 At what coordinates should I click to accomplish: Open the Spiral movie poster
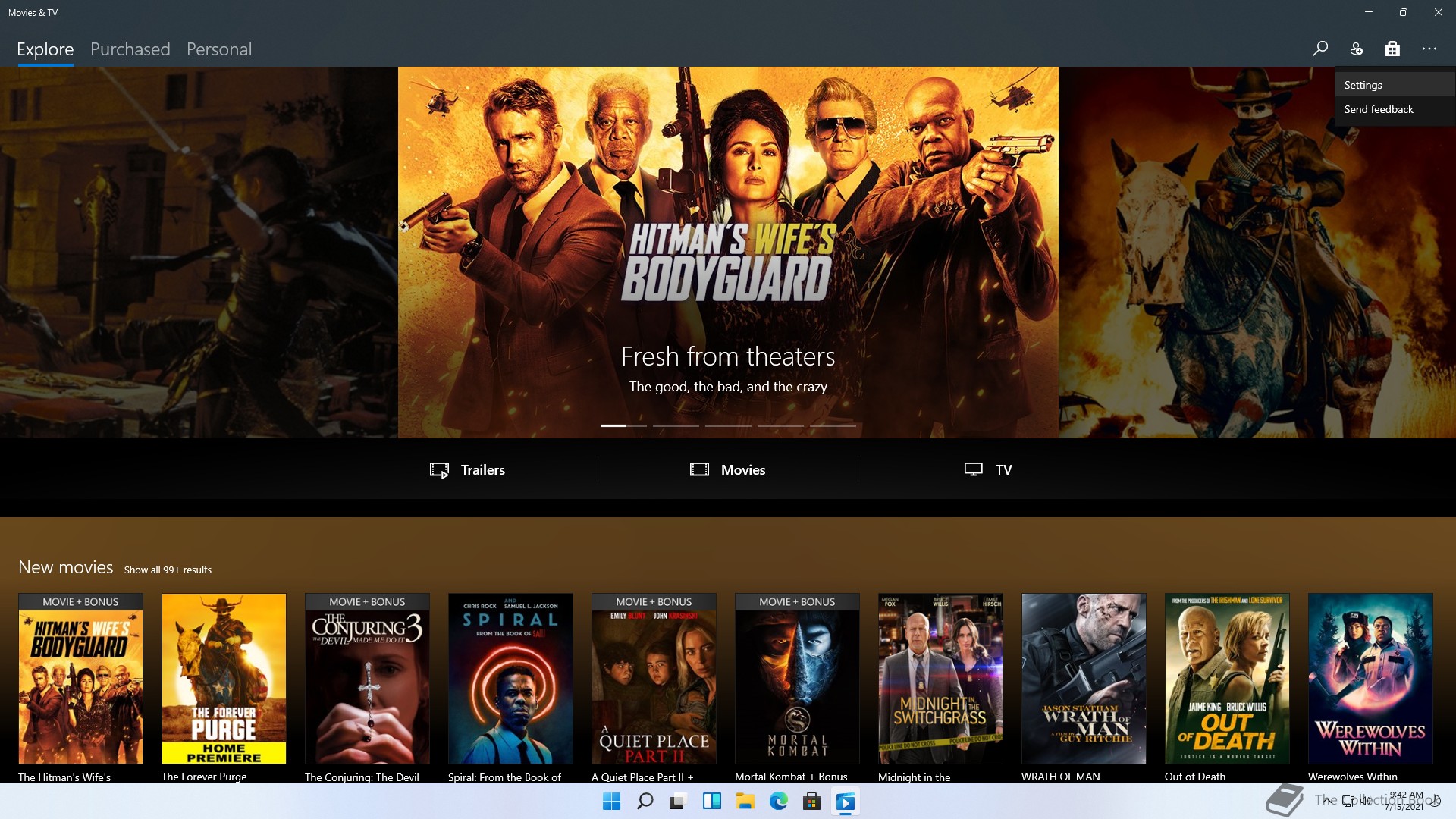(x=510, y=679)
